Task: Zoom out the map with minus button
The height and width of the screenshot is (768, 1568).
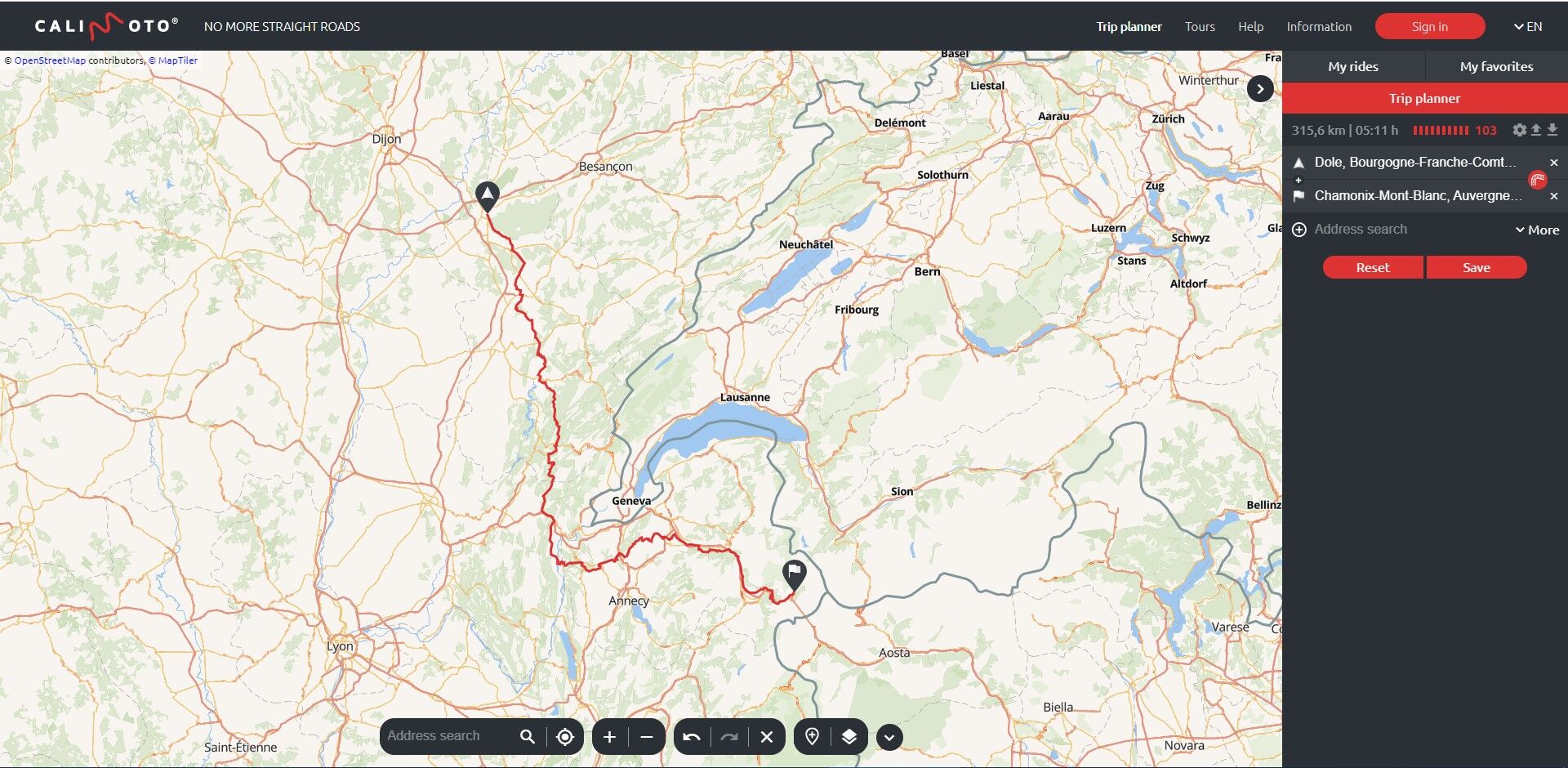Action: 647,737
